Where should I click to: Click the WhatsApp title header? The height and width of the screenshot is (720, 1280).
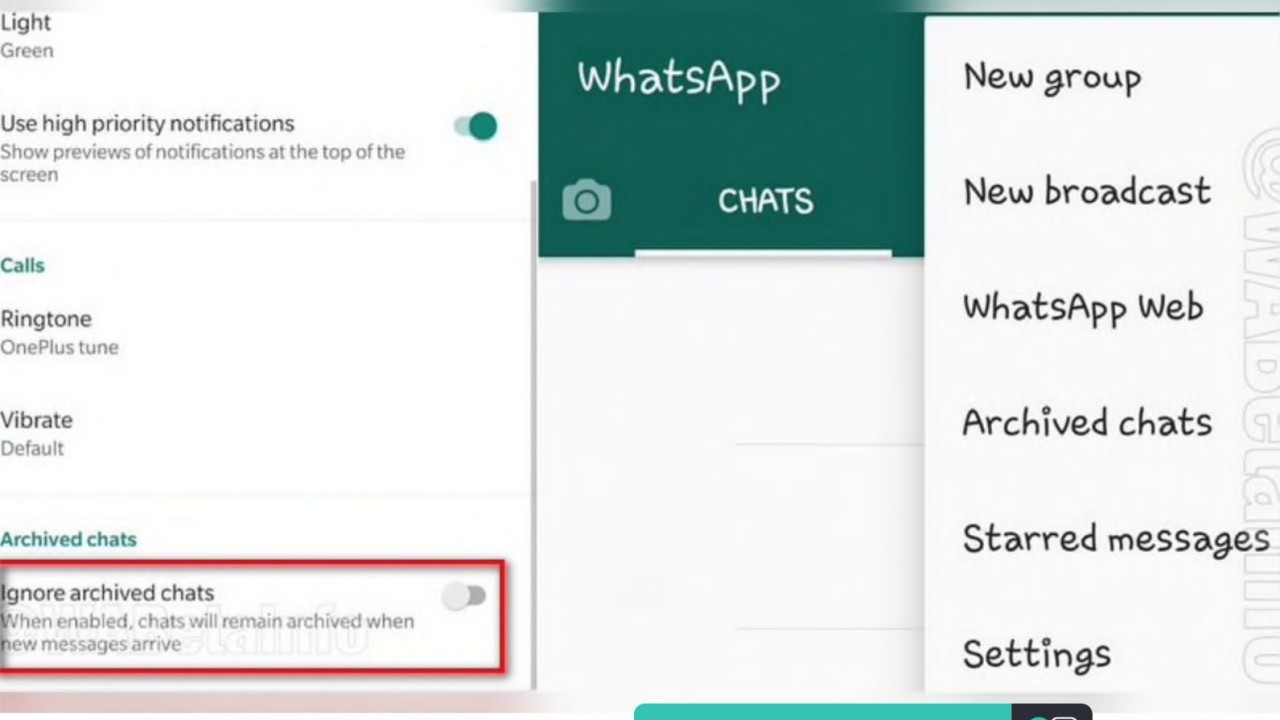(x=679, y=79)
